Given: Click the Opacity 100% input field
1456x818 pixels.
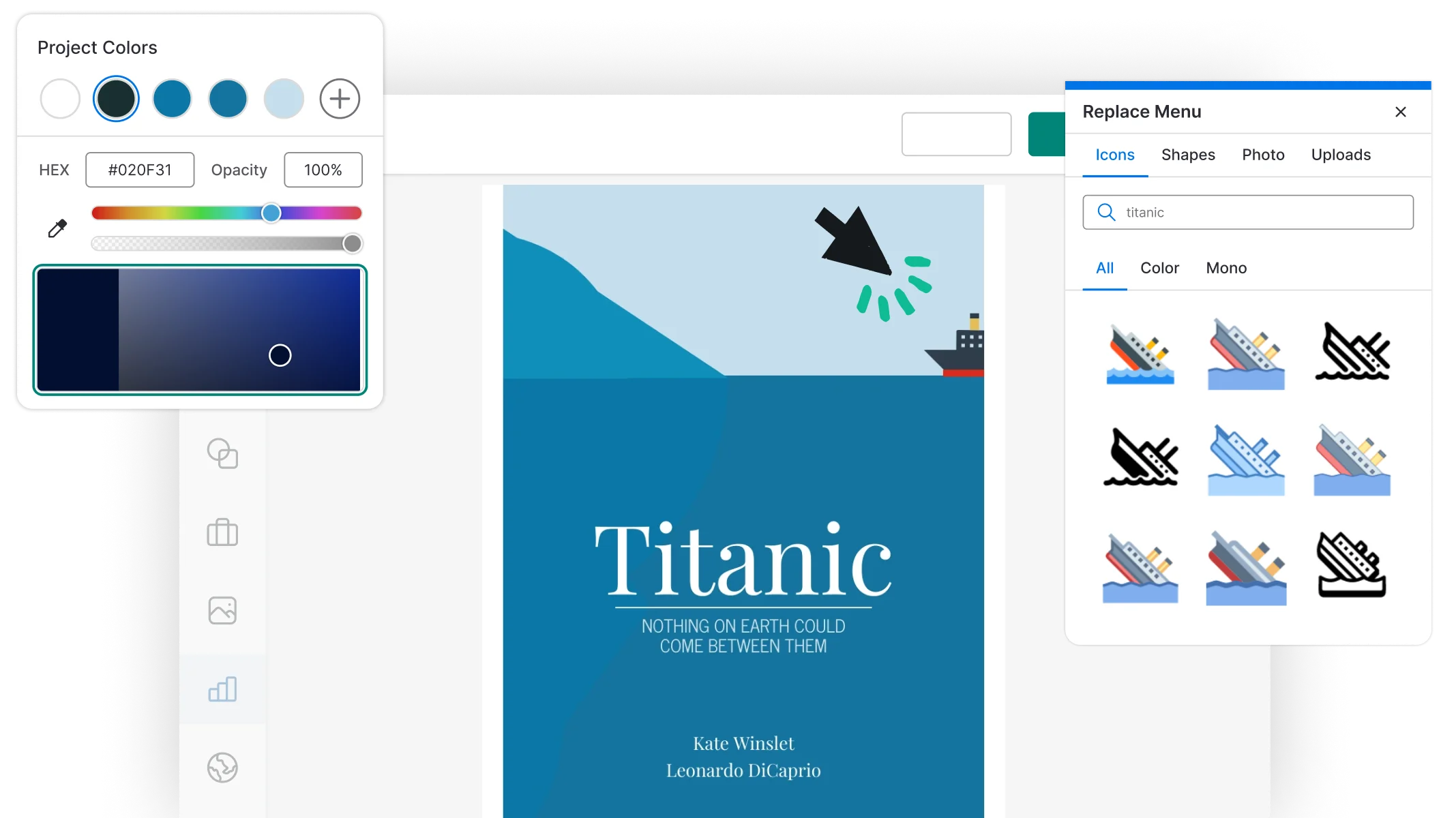Looking at the screenshot, I should pyautogui.click(x=323, y=170).
